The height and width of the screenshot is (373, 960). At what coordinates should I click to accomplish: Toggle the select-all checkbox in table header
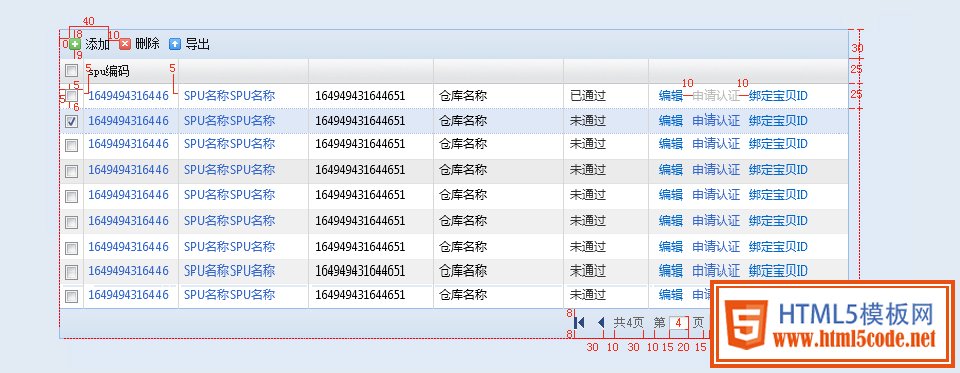coord(72,70)
